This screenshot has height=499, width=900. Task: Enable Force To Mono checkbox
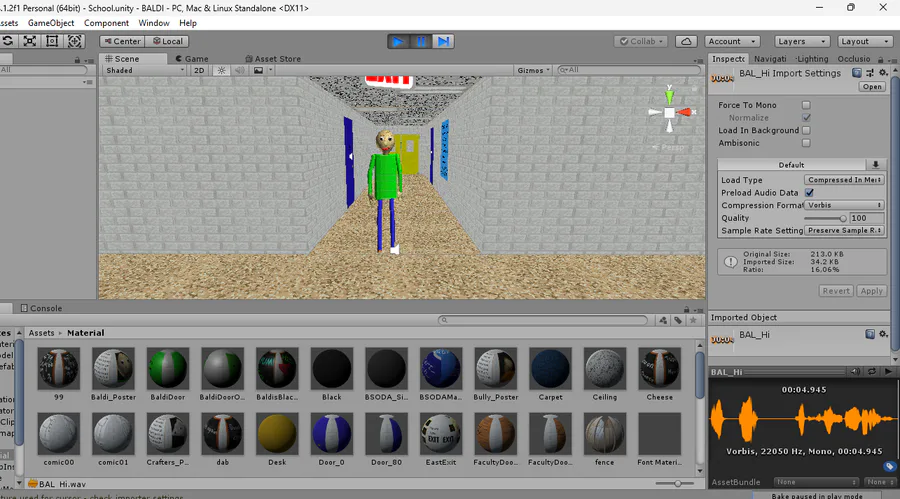point(806,105)
